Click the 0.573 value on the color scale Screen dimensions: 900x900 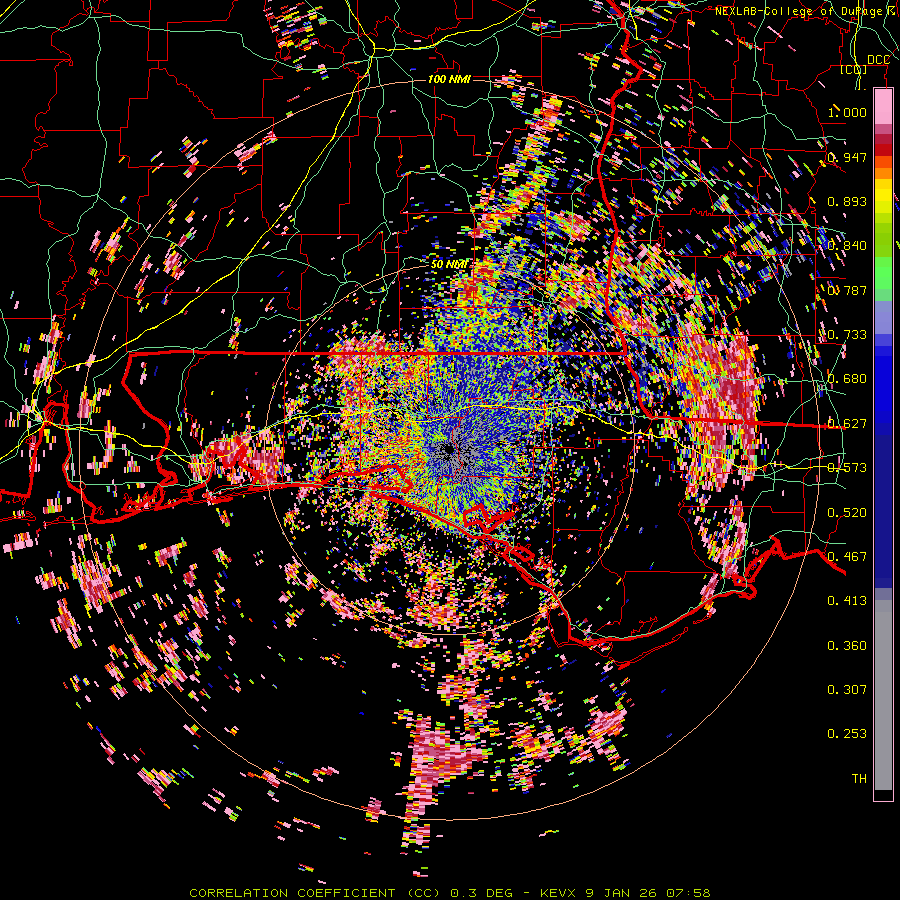click(x=847, y=468)
